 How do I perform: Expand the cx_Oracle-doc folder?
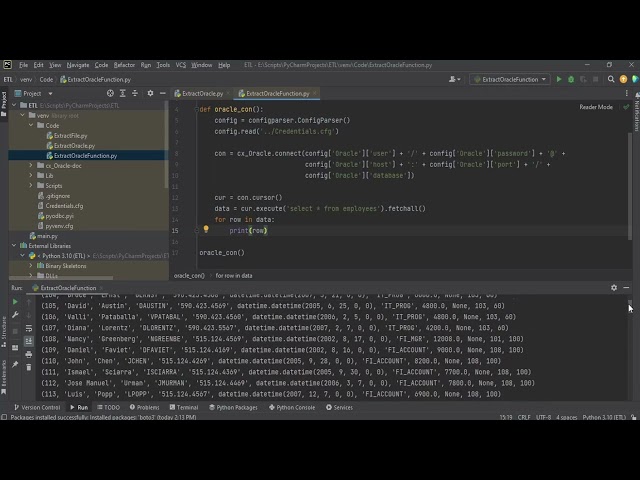[31, 165]
